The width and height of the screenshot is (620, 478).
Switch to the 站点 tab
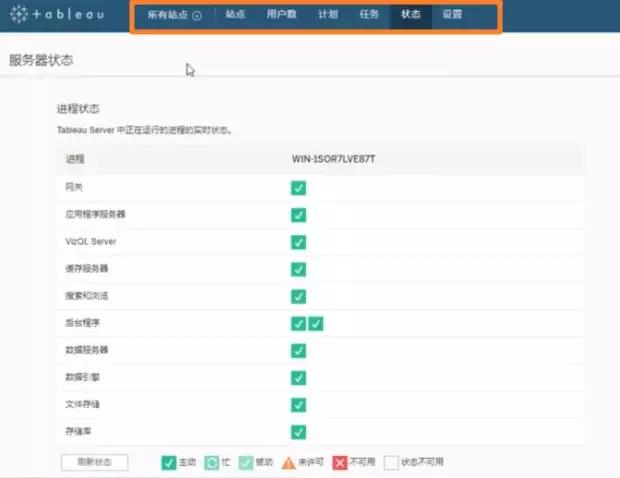[x=235, y=16]
